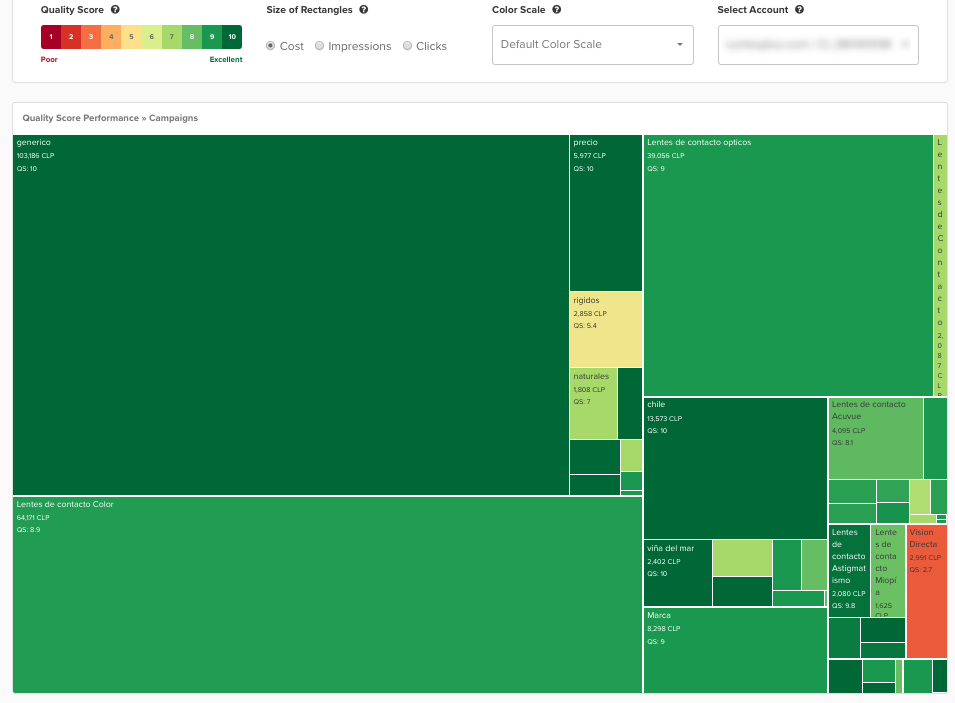Click the Quality Score Performance breadcrumb
The image size is (955, 703).
(x=80, y=118)
